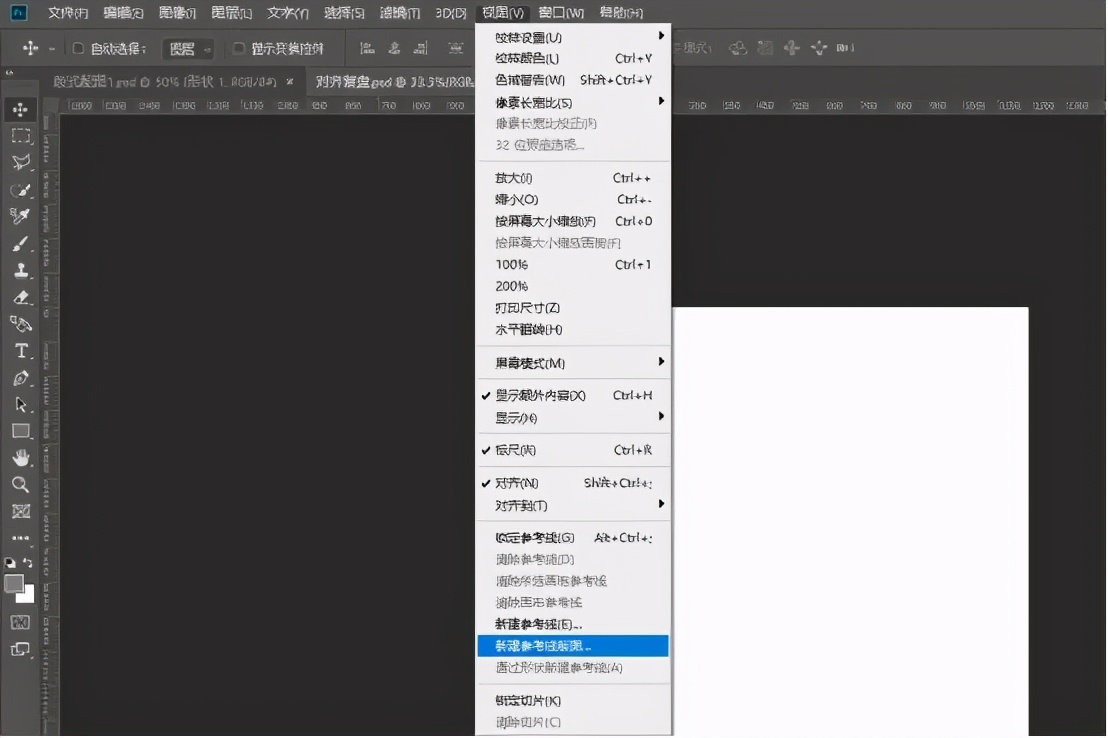Open the 图层 selection mode dropdown
Viewport: 1108px width, 738px height.
click(188, 47)
